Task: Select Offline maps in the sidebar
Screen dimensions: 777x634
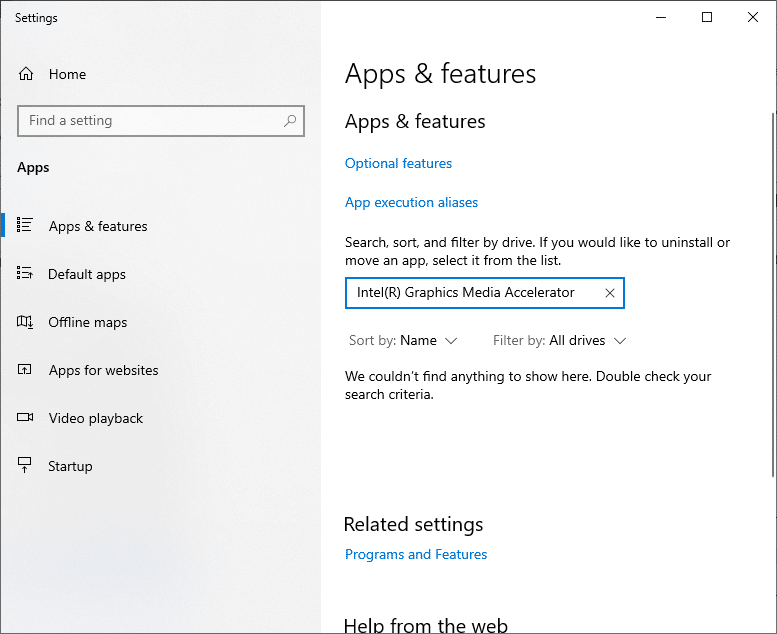Action: [88, 322]
